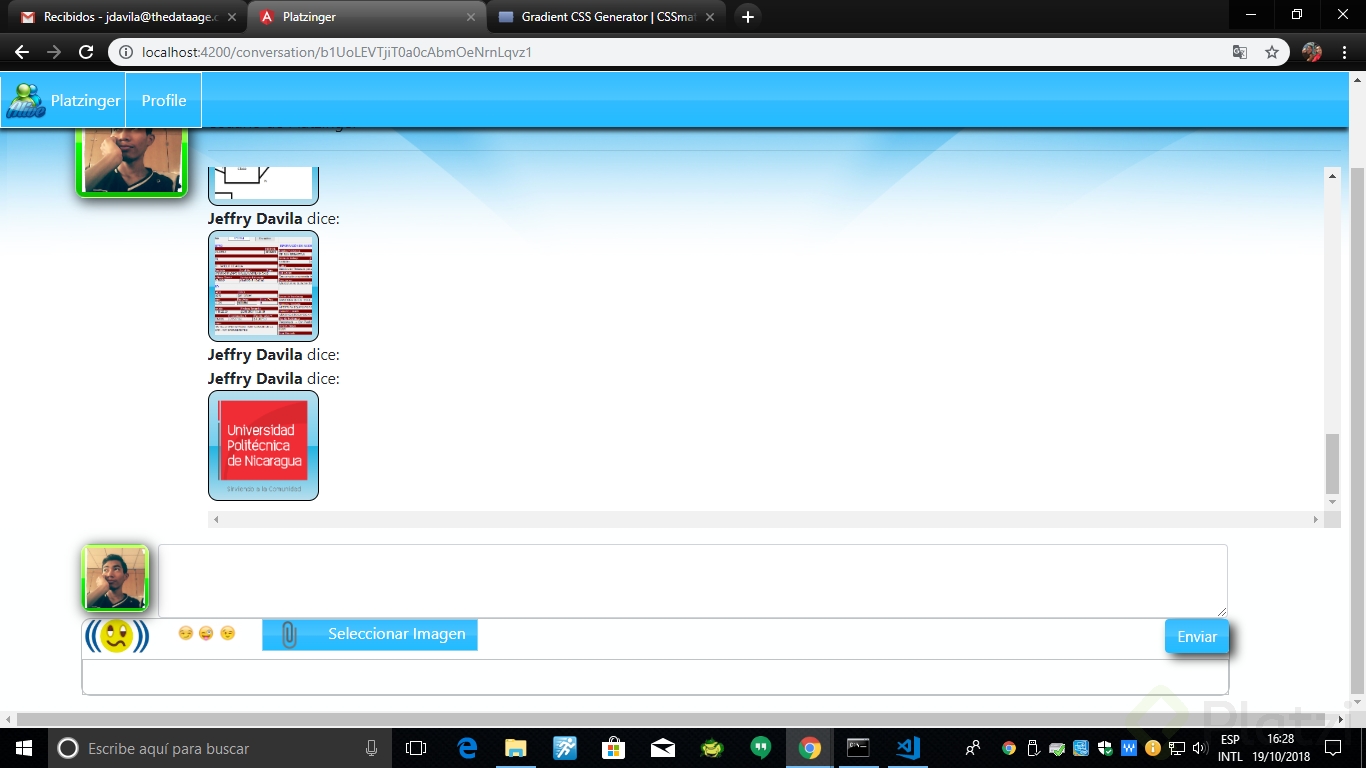Image resolution: width=1366 pixels, height=768 pixels.
Task: Click the contact avatar at the conversation top
Action: click(x=132, y=161)
